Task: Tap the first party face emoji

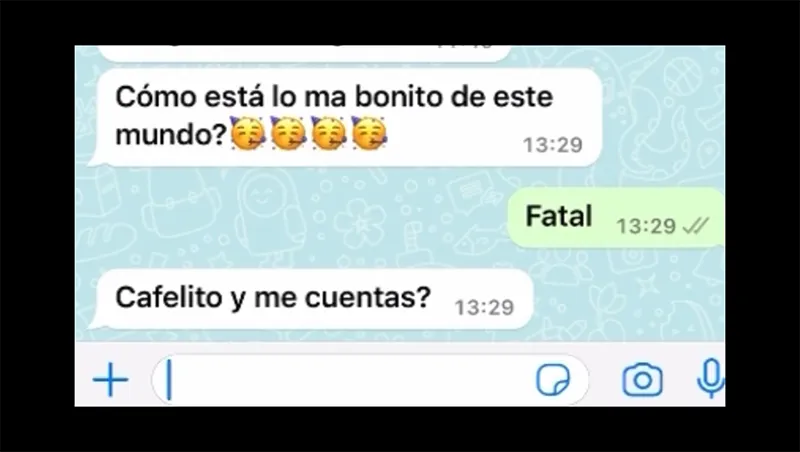Action: [x=248, y=133]
